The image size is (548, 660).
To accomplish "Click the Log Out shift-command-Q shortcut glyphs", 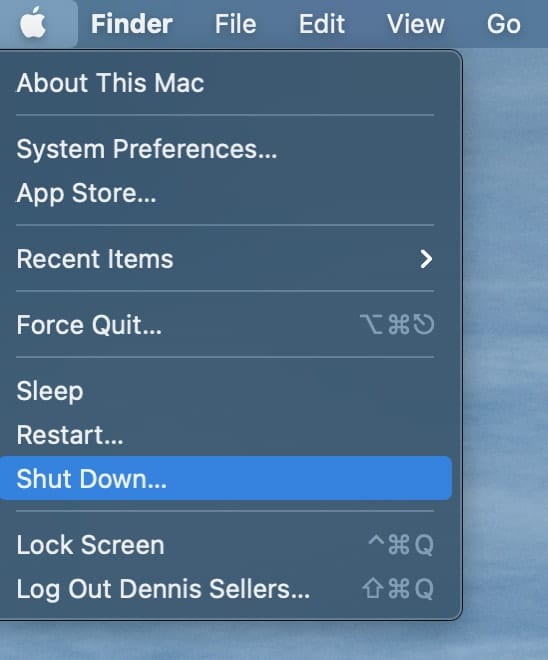I will tap(398, 589).
